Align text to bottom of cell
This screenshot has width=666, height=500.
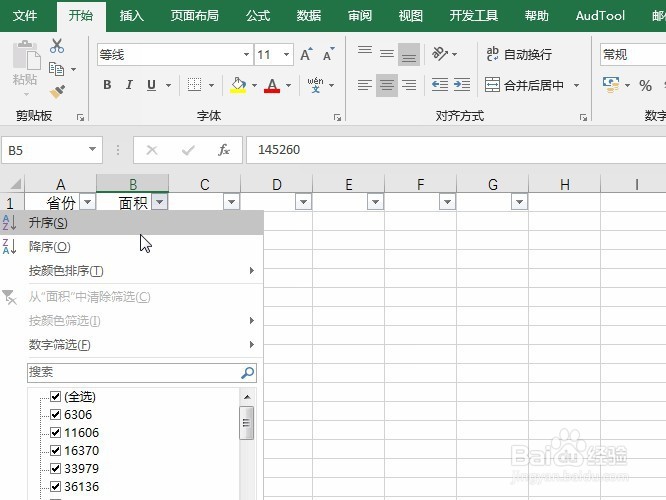tap(409, 54)
